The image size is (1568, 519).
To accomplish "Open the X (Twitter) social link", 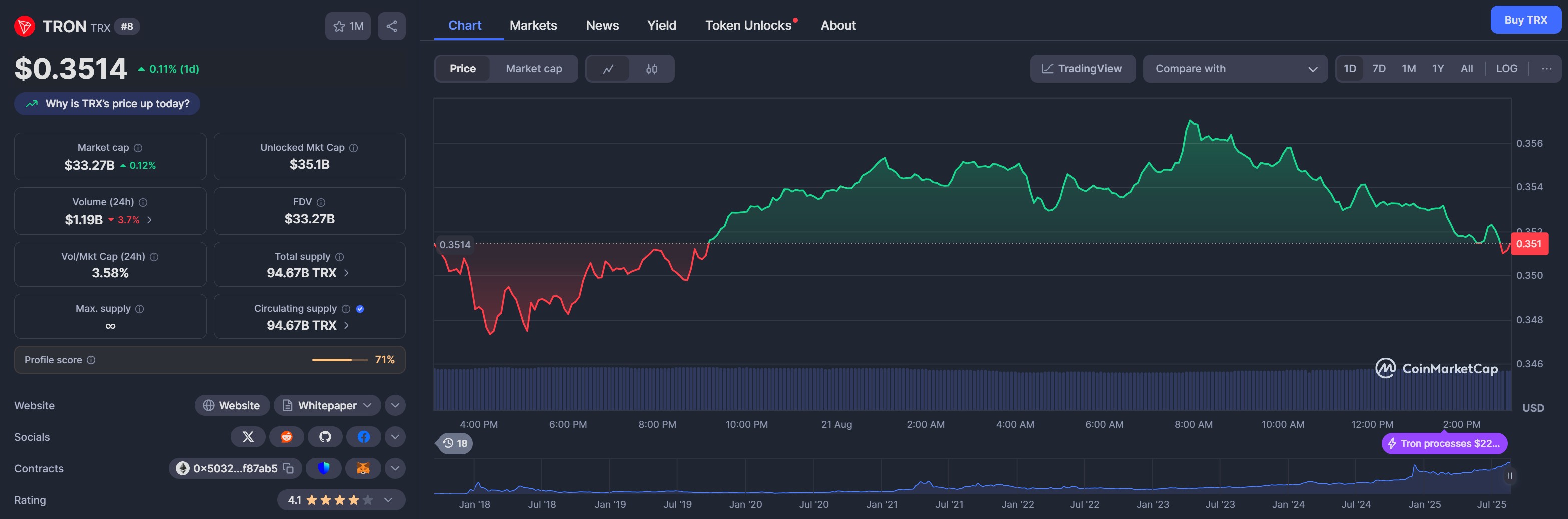I will [248, 437].
